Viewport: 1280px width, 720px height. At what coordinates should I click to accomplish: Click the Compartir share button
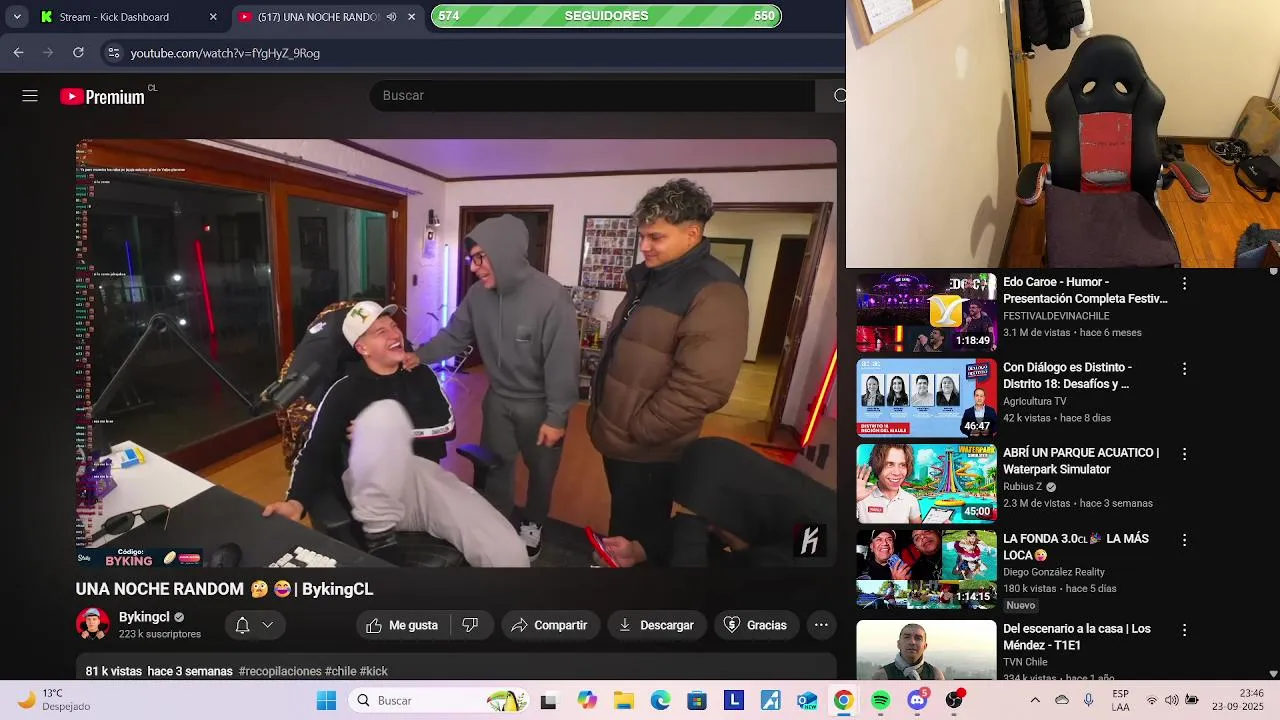[549, 625]
